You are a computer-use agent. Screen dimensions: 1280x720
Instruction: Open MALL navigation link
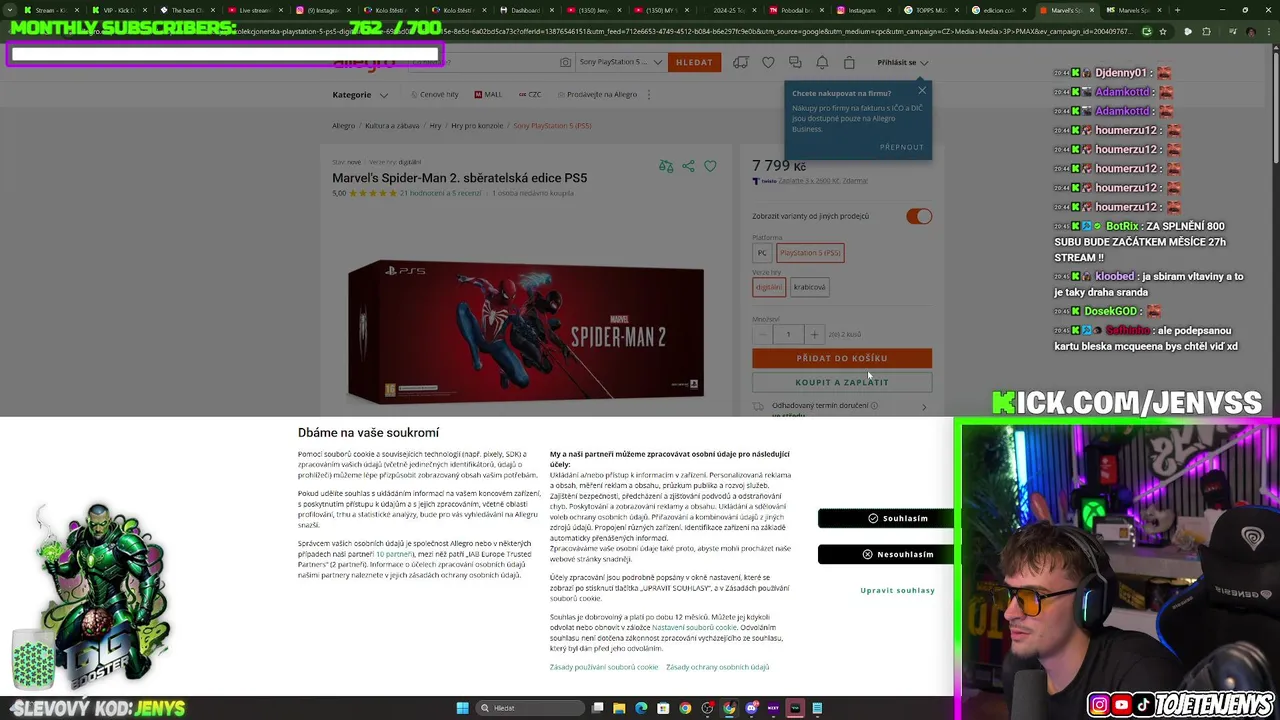click(488, 94)
